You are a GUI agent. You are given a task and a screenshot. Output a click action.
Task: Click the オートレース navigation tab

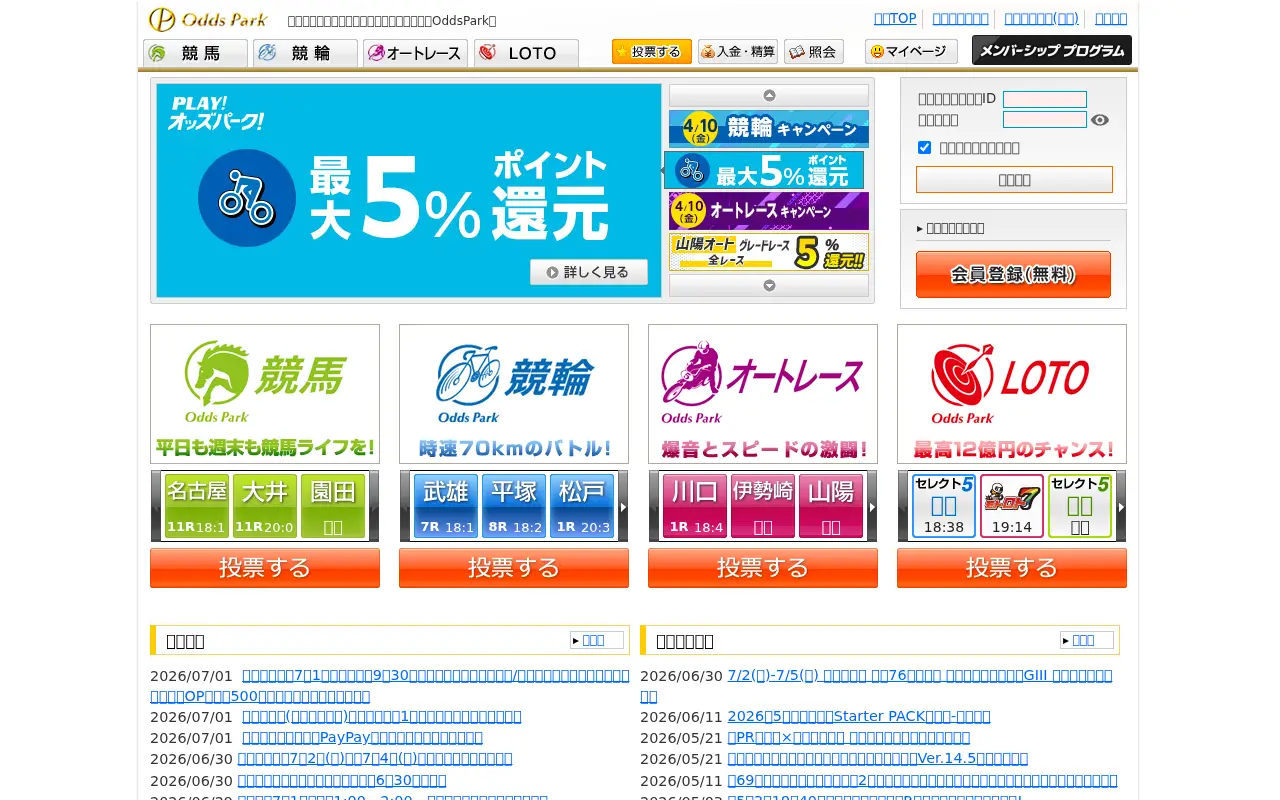point(415,53)
